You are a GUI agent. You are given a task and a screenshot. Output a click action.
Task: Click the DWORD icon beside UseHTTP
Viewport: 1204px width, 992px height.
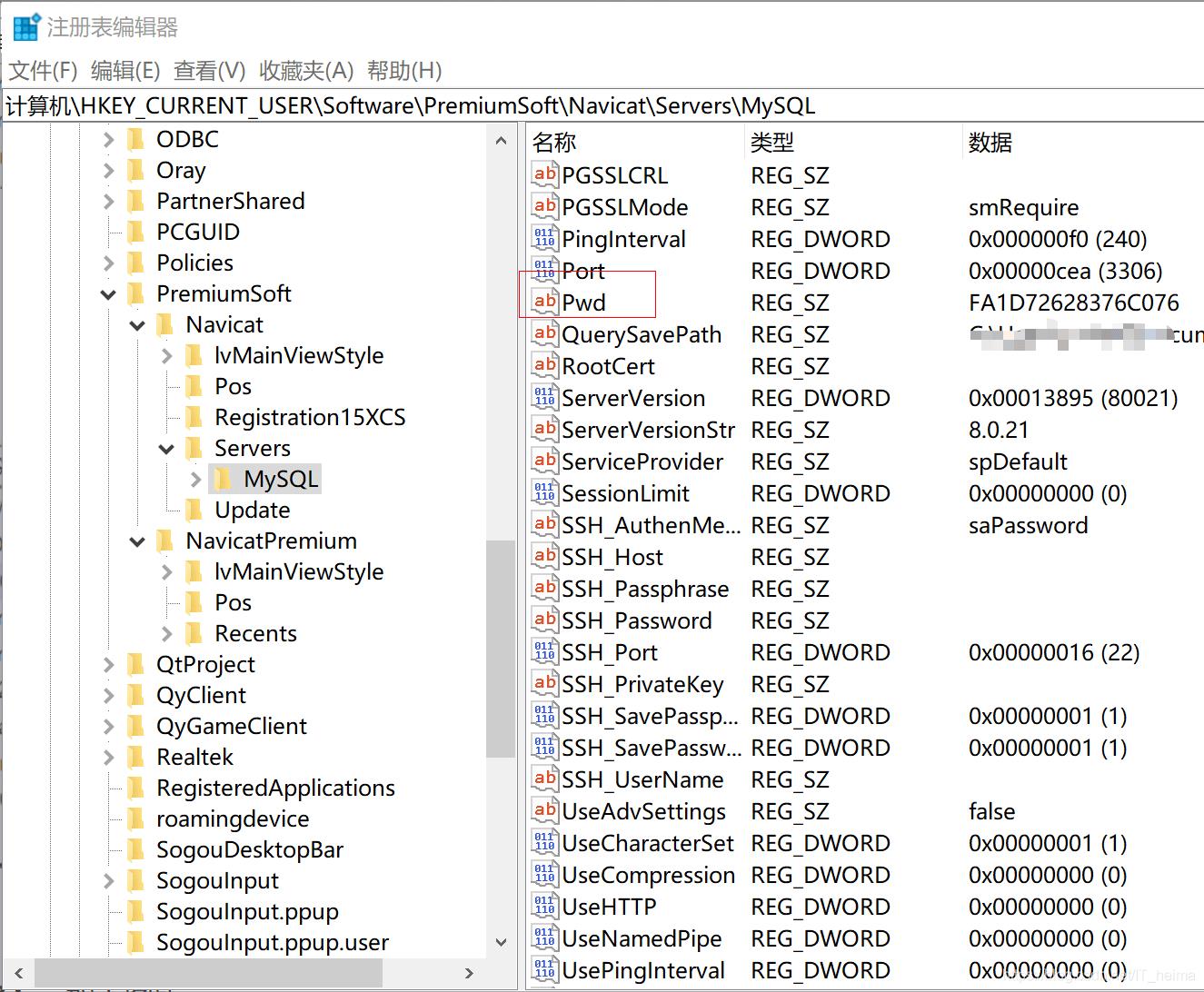544,906
